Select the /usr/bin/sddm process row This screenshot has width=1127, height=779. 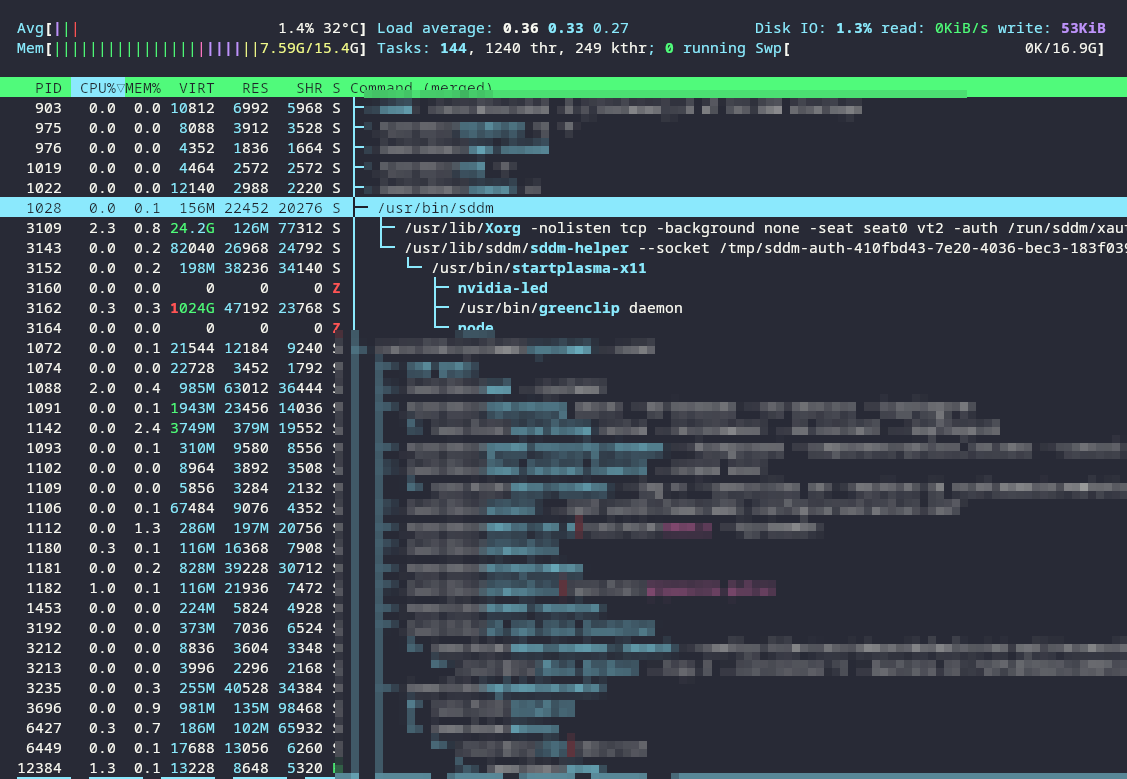[564, 208]
